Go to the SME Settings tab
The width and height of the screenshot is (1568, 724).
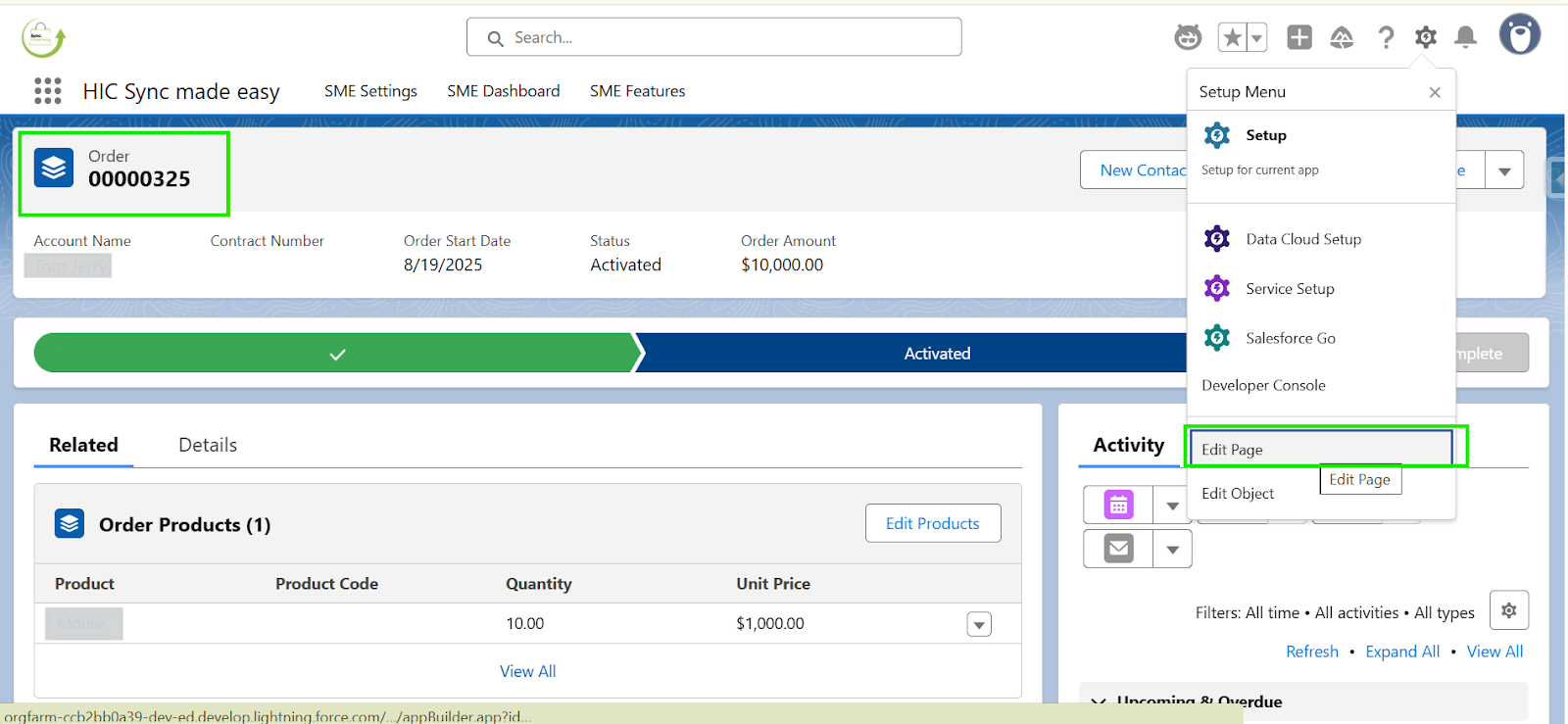tap(370, 91)
